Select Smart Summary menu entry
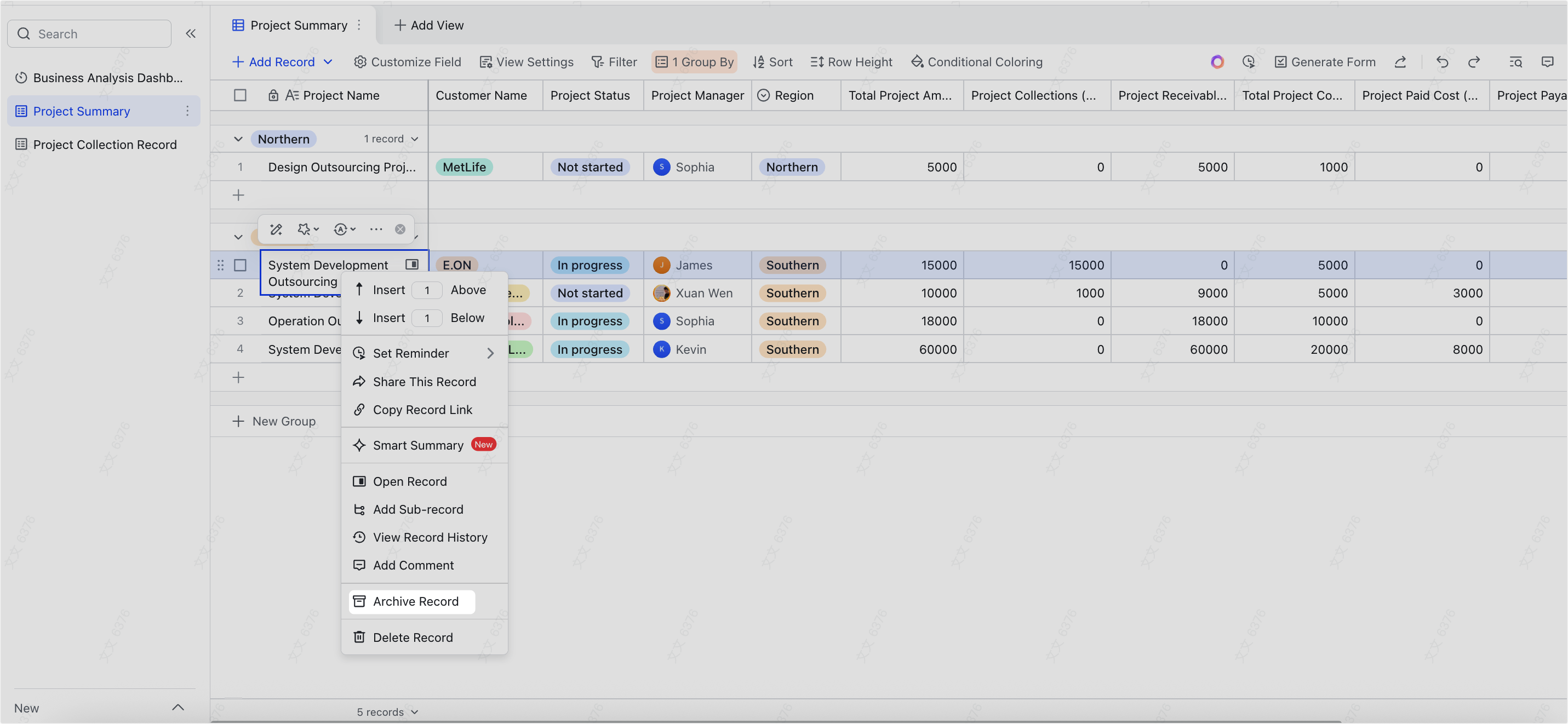 point(424,445)
